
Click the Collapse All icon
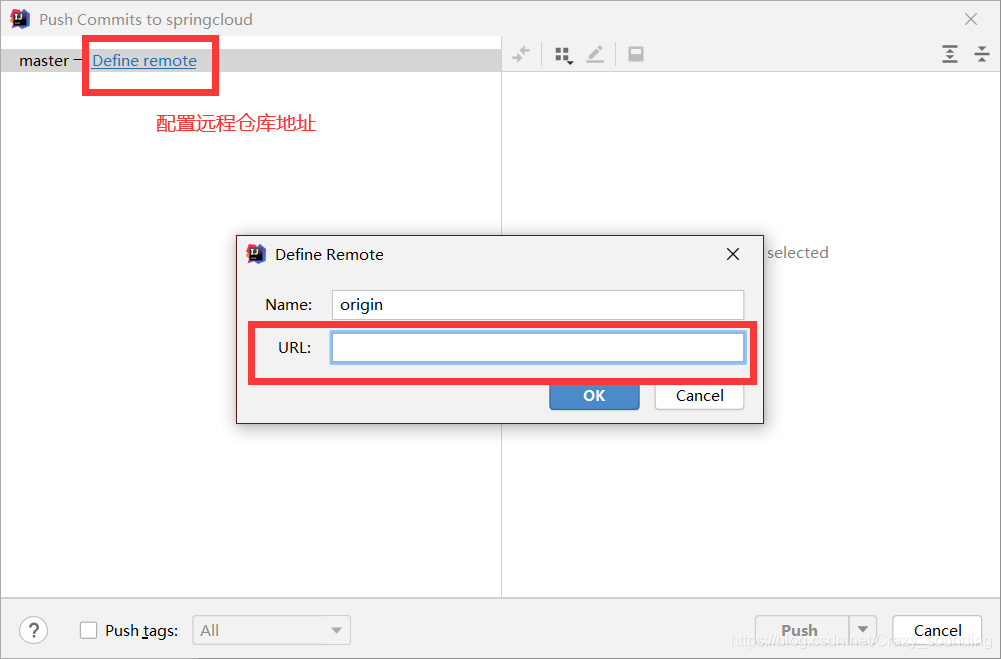[x=982, y=54]
